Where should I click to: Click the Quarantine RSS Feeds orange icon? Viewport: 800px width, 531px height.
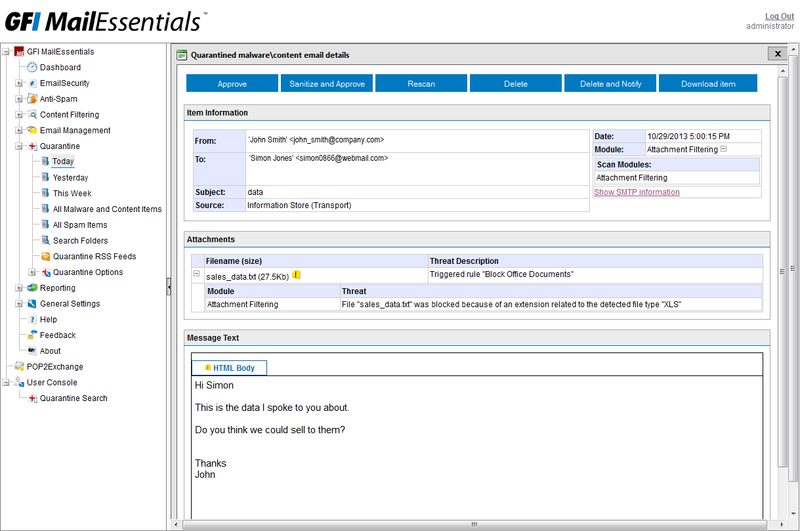45,256
